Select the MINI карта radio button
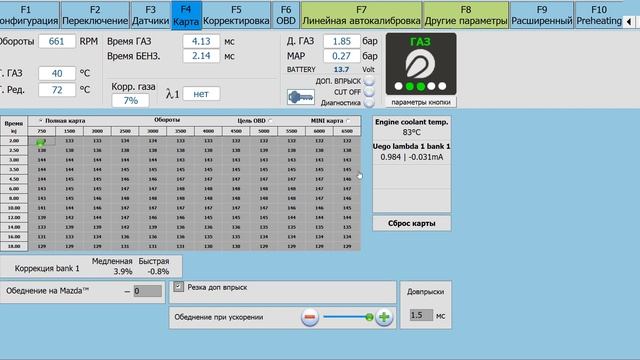This screenshot has width=640, height=360. pyautogui.click(x=348, y=121)
